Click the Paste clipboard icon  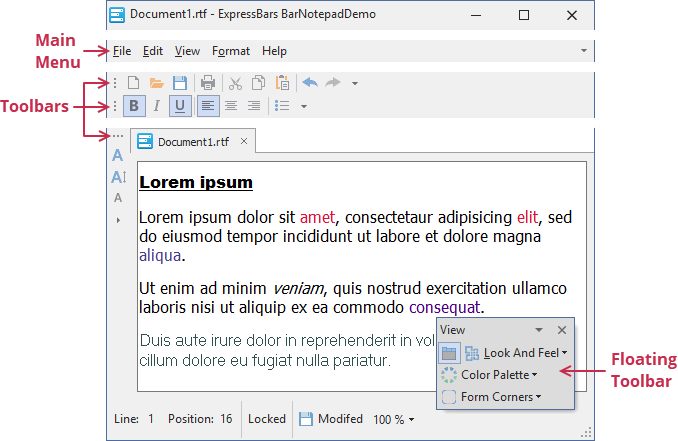(x=282, y=83)
